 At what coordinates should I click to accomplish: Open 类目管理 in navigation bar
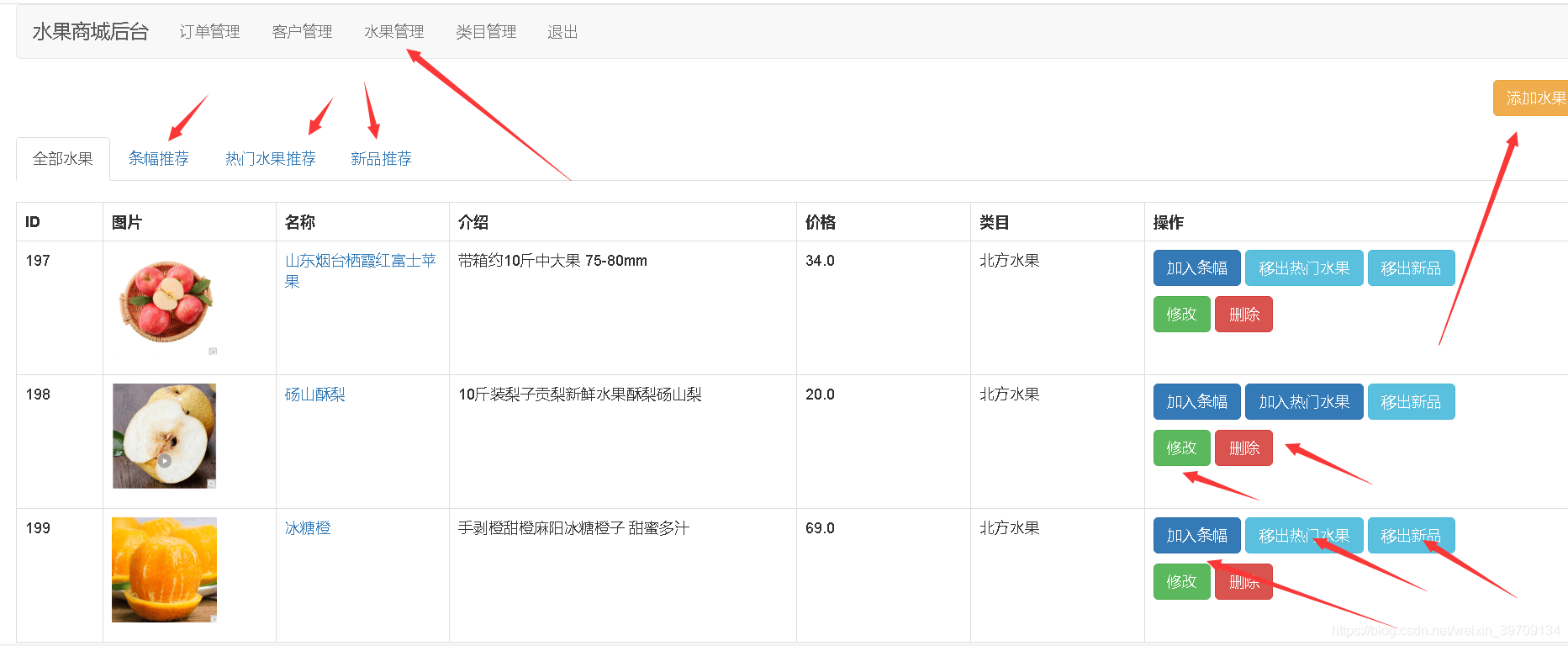(486, 32)
